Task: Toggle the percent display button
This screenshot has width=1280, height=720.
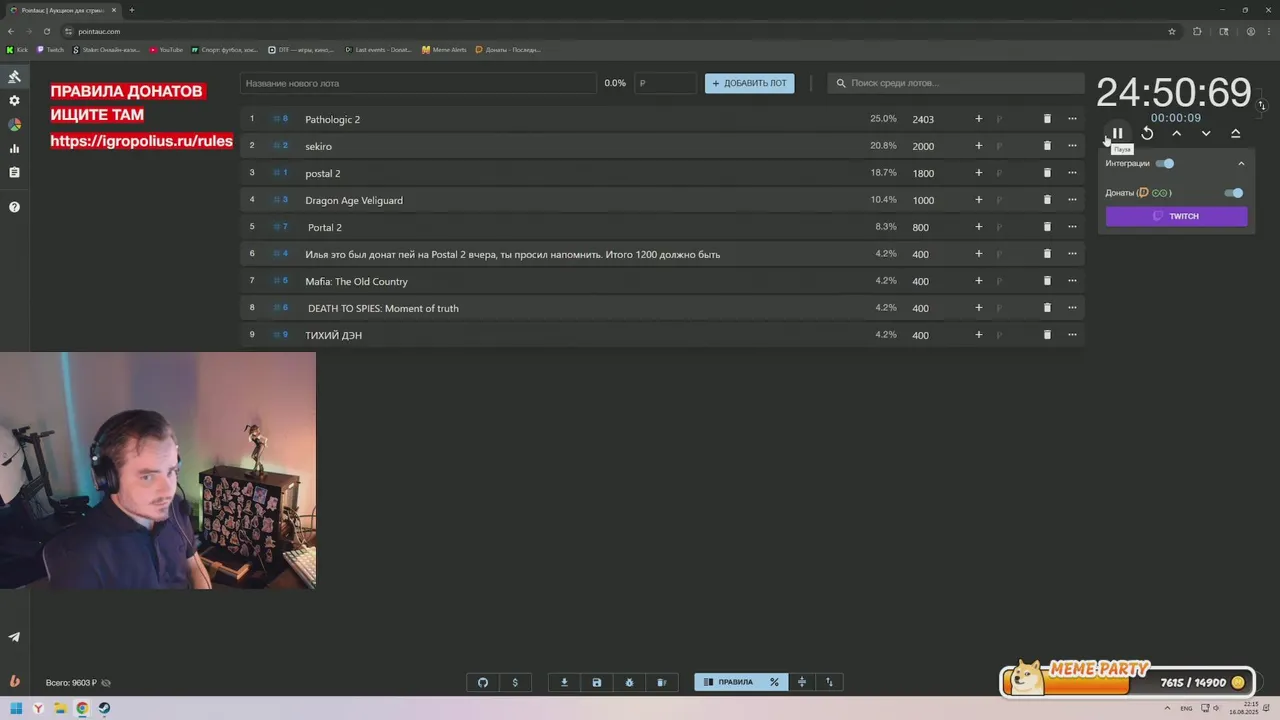Action: (x=774, y=682)
